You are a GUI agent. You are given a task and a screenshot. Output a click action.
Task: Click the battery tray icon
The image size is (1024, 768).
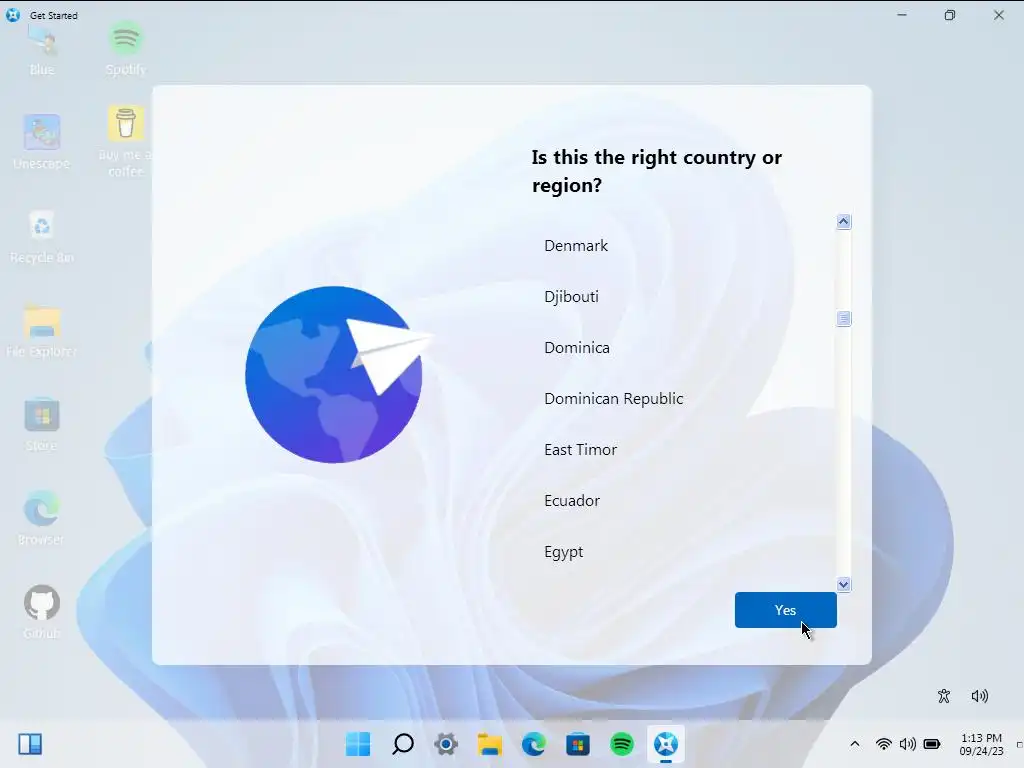pyautogui.click(x=932, y=744)
